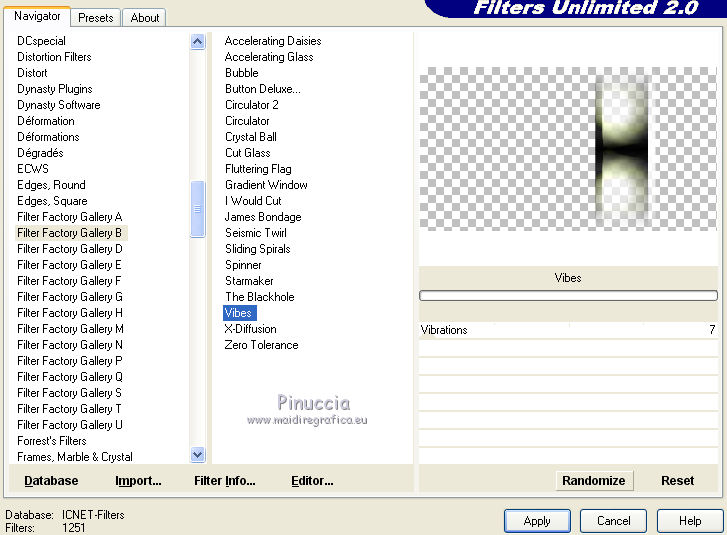Choose The Blackhole filter
The width and height of the screenshot is (727, 535).
tap(260, 297)
